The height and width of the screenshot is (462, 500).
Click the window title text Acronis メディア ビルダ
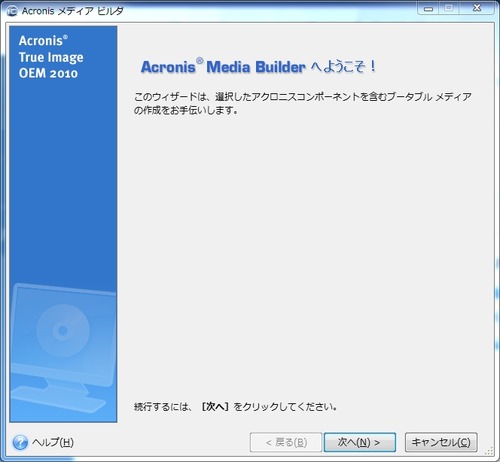[73, 11]
